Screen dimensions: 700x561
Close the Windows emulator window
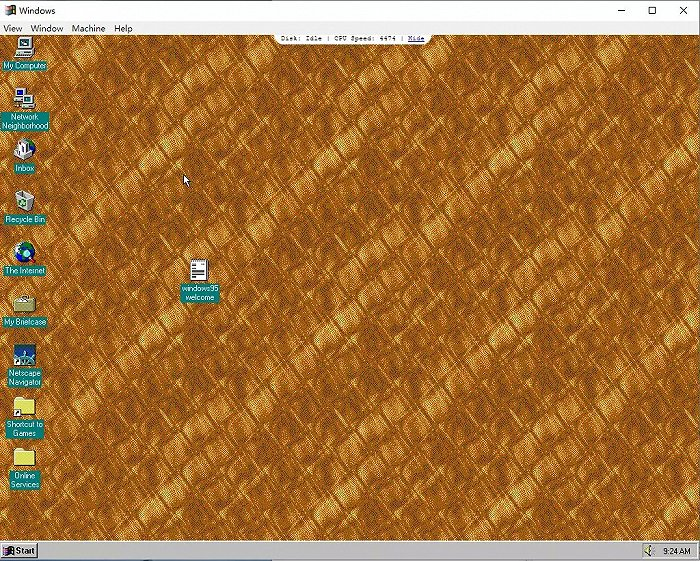(x=683, y=10)
